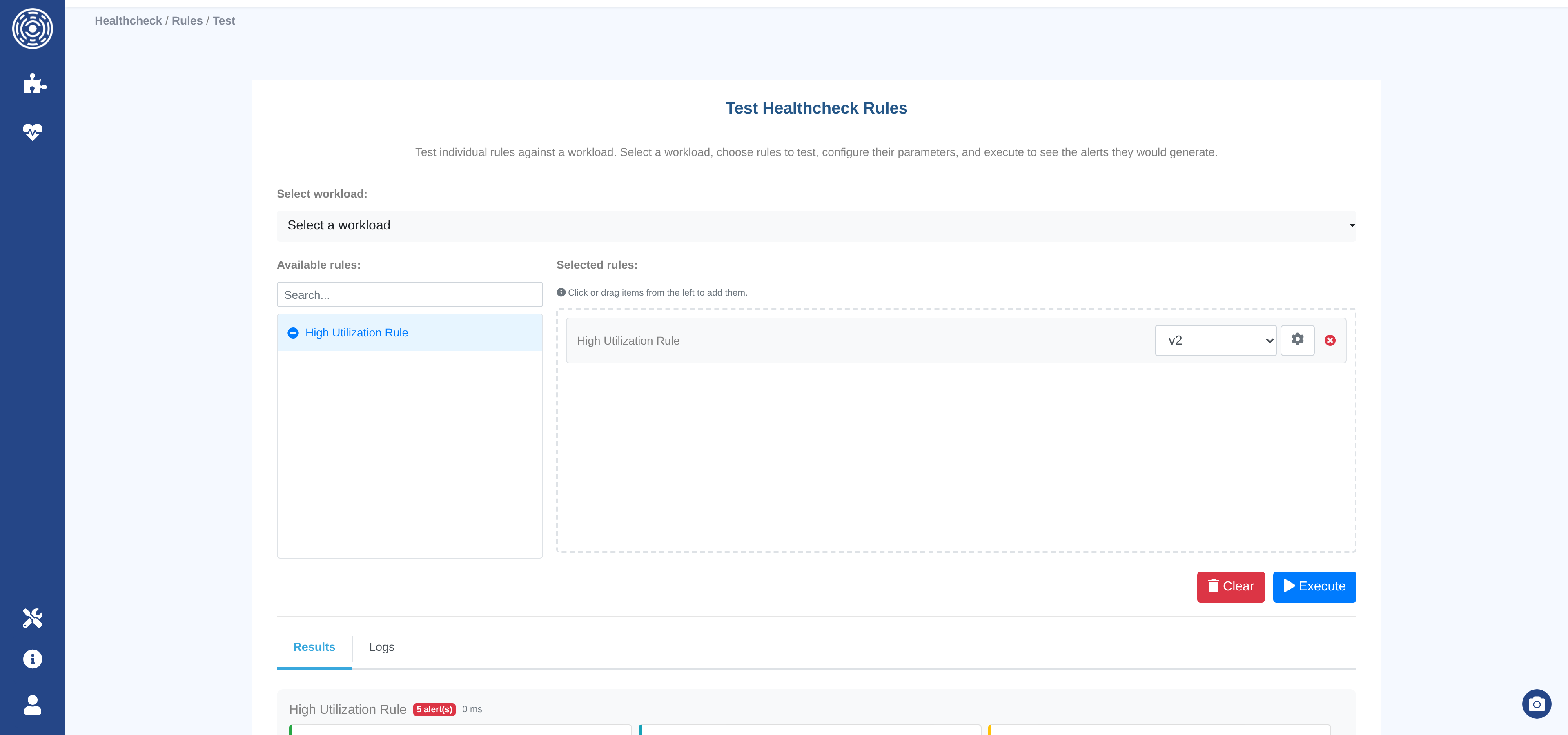Expand the Select a workload dropdown
This screenshot has height=735, width=1568.
pyautogui.click(x=816, y=226)
